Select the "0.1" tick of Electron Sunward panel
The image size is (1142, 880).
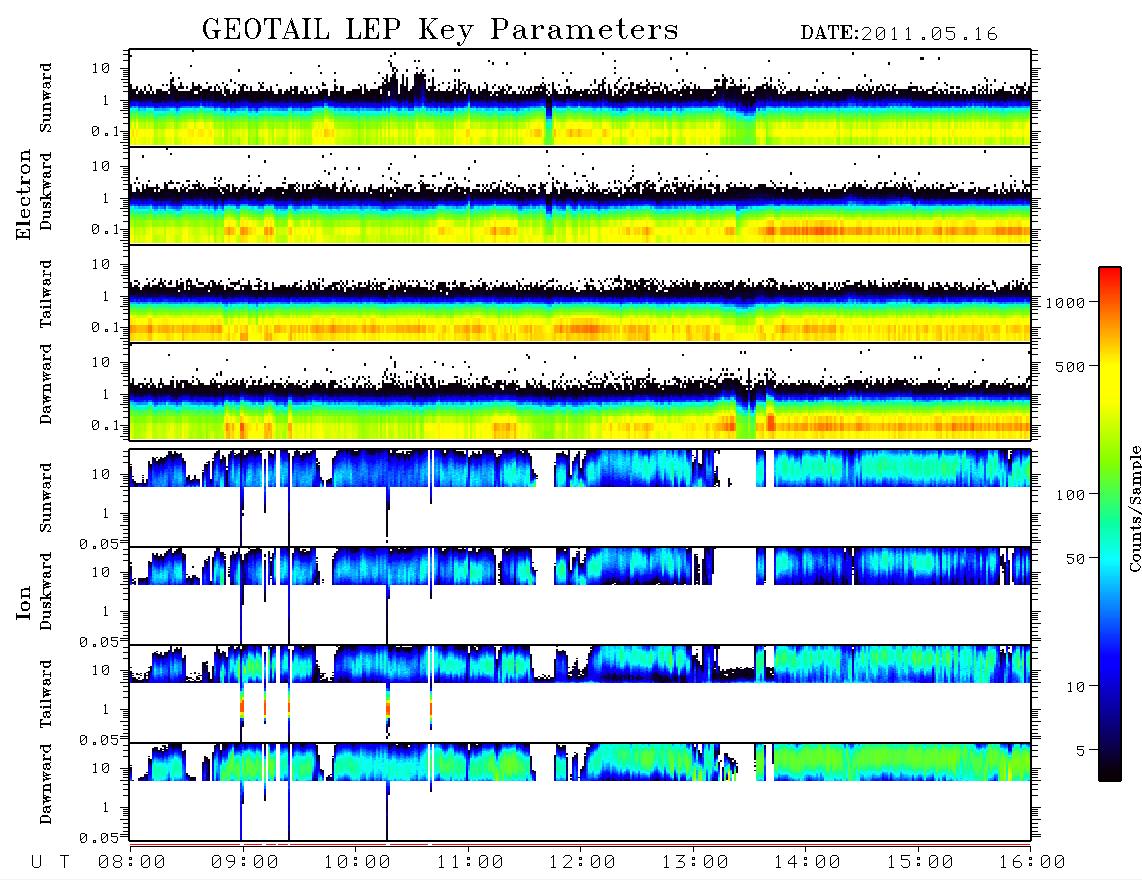click(x=105, y=131)
